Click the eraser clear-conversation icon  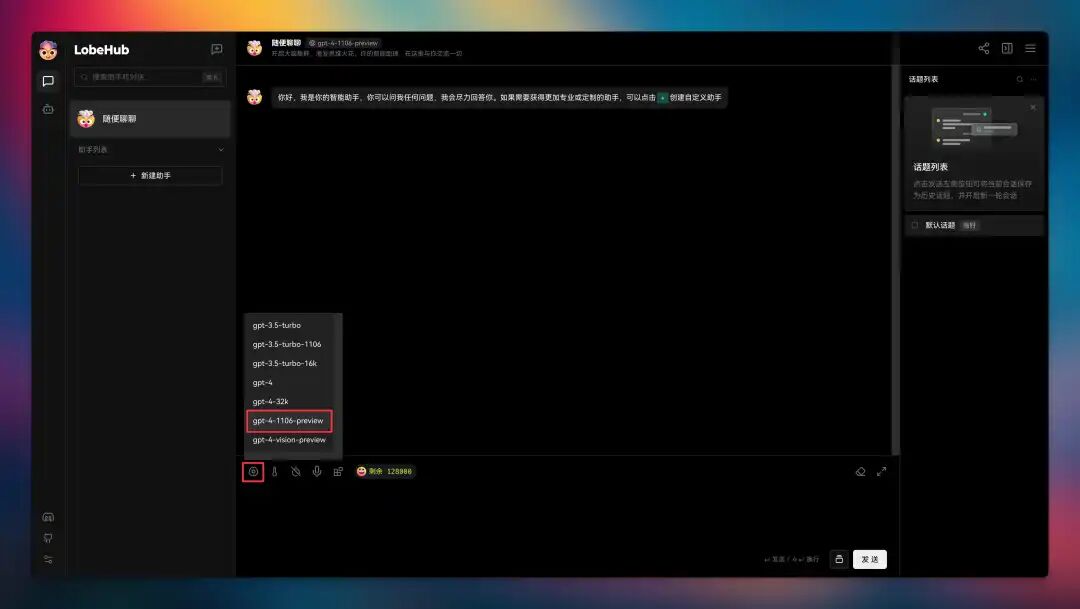point(860,471)
